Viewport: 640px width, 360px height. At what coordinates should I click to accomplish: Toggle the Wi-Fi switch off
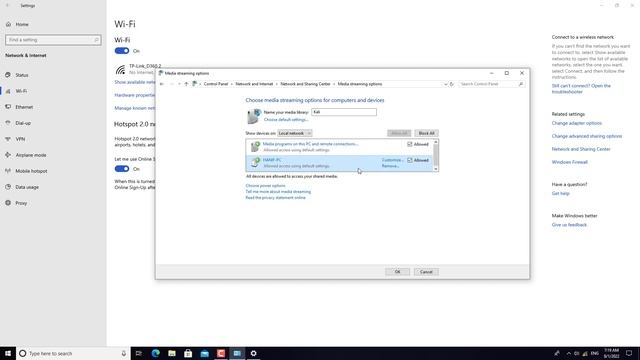(122, 51)
